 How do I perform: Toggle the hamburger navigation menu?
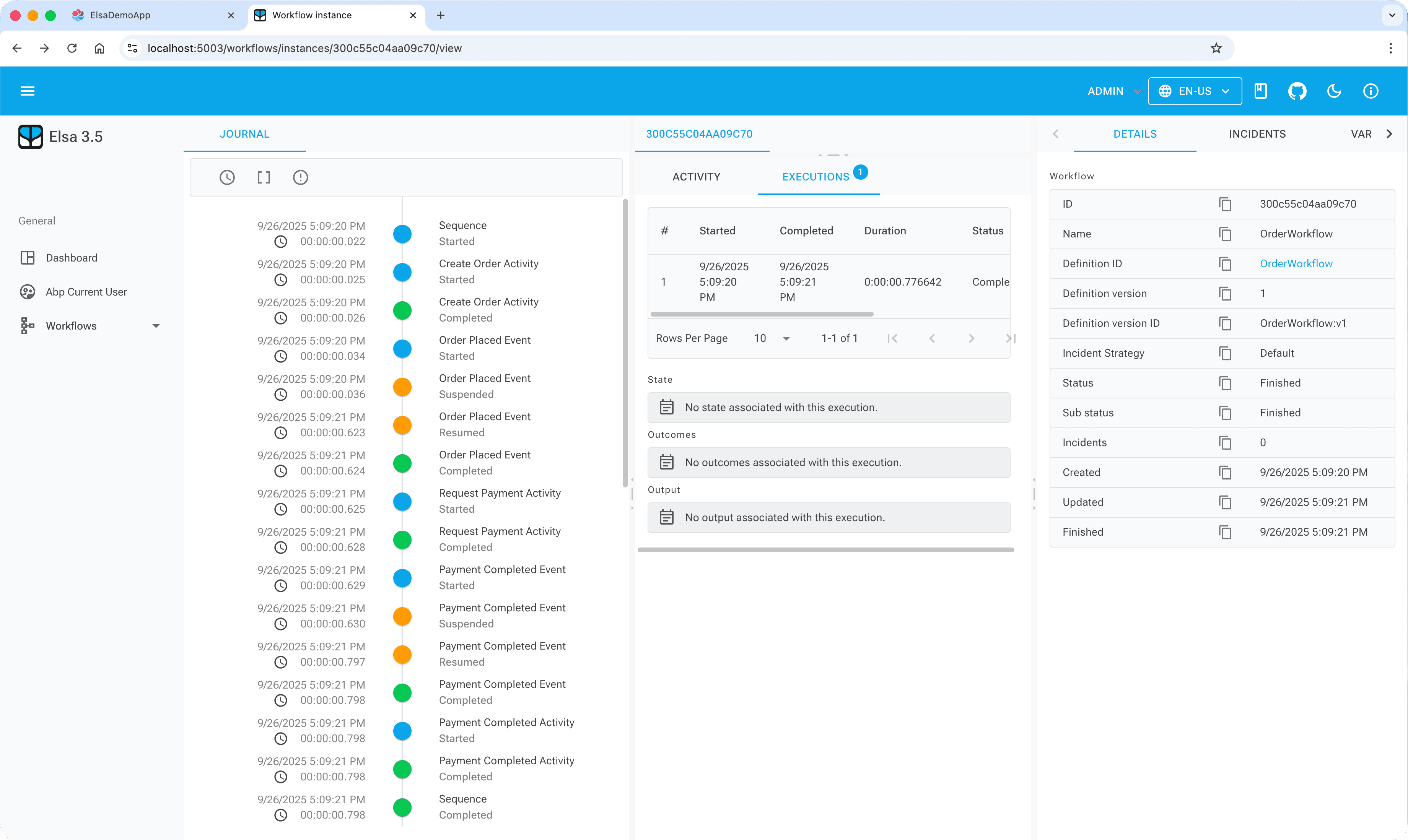27,91
